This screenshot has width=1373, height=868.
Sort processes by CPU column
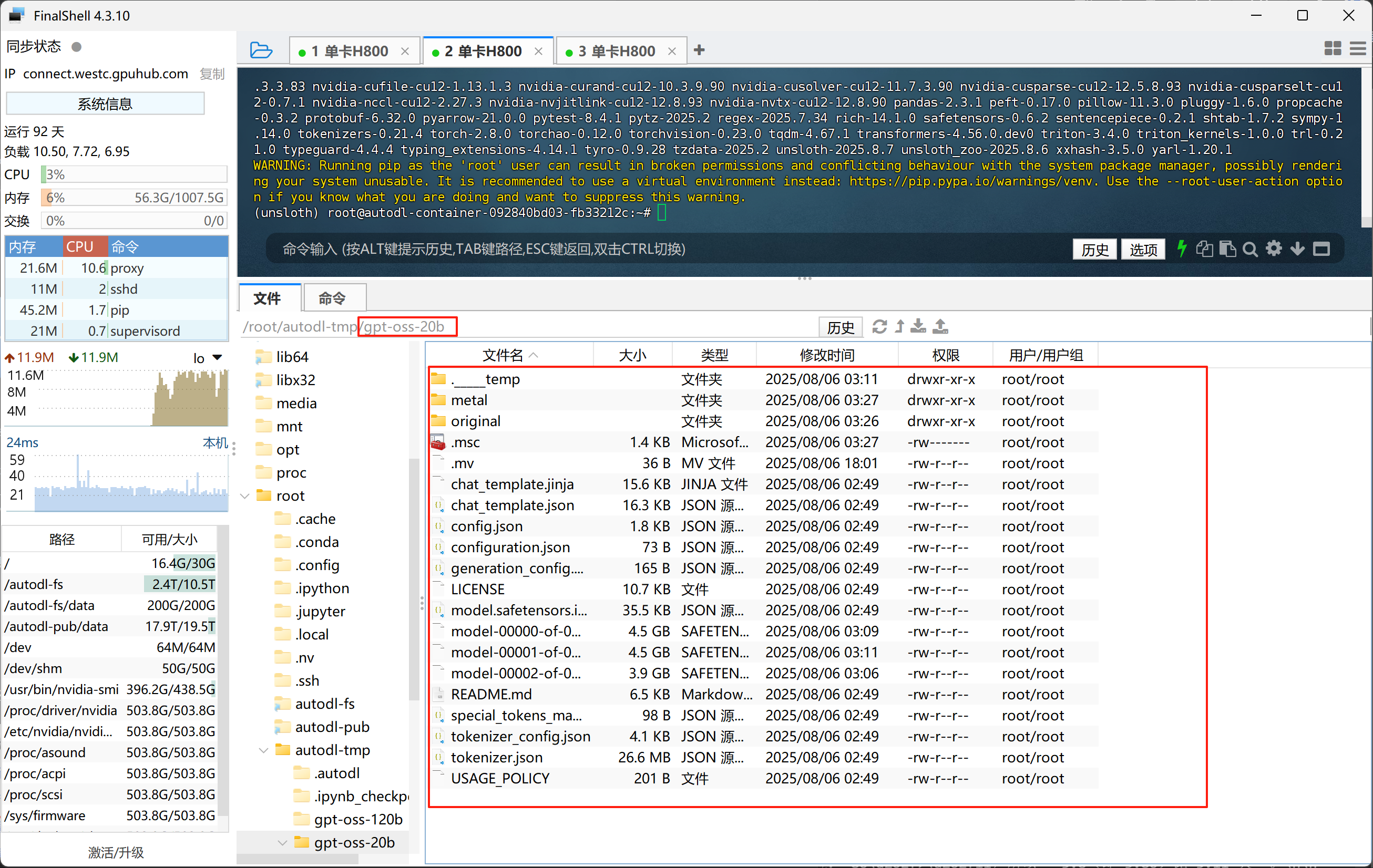[85, 247]
